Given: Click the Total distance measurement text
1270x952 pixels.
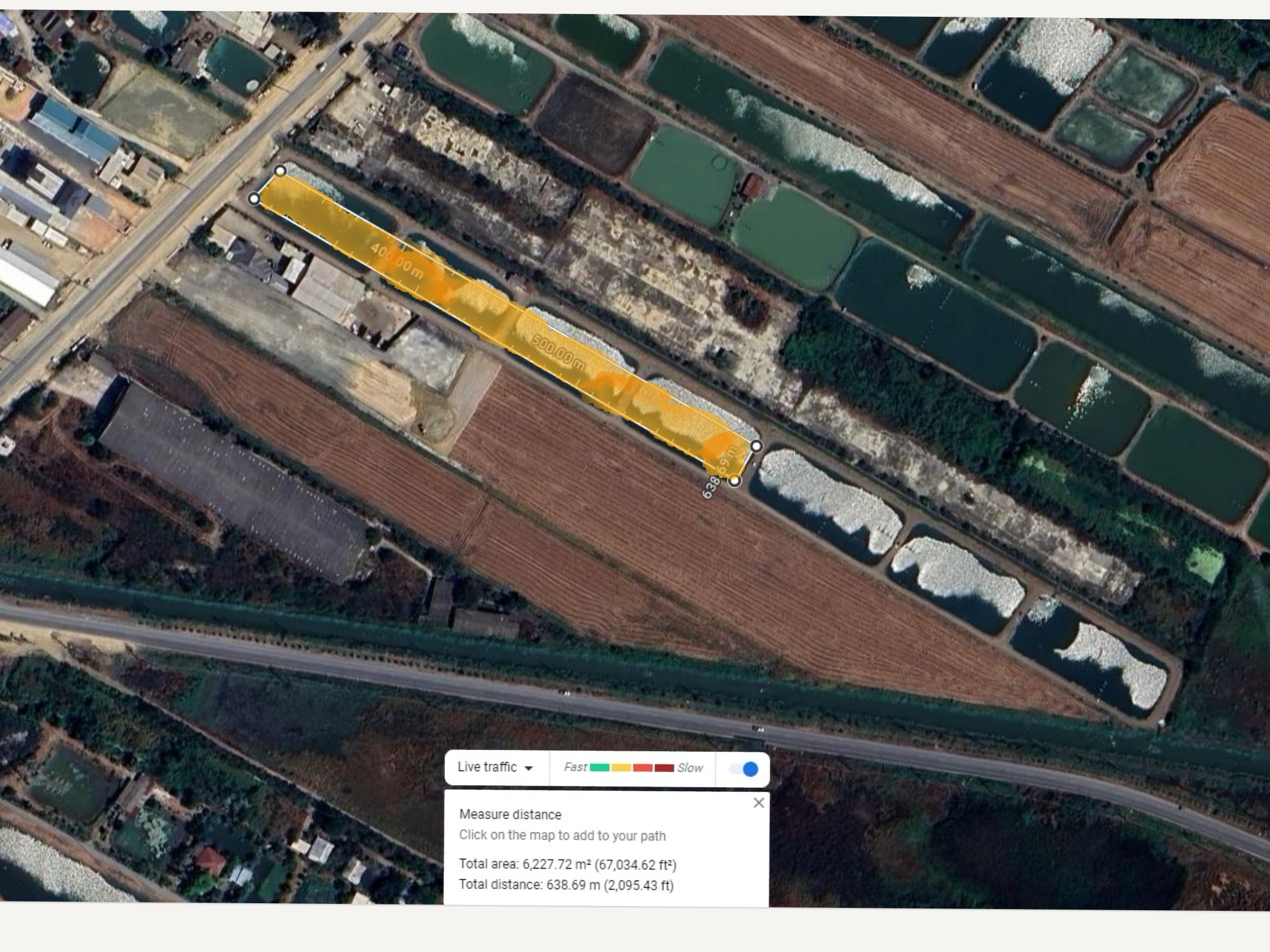Looking at the screenshot, I should 566,885.
